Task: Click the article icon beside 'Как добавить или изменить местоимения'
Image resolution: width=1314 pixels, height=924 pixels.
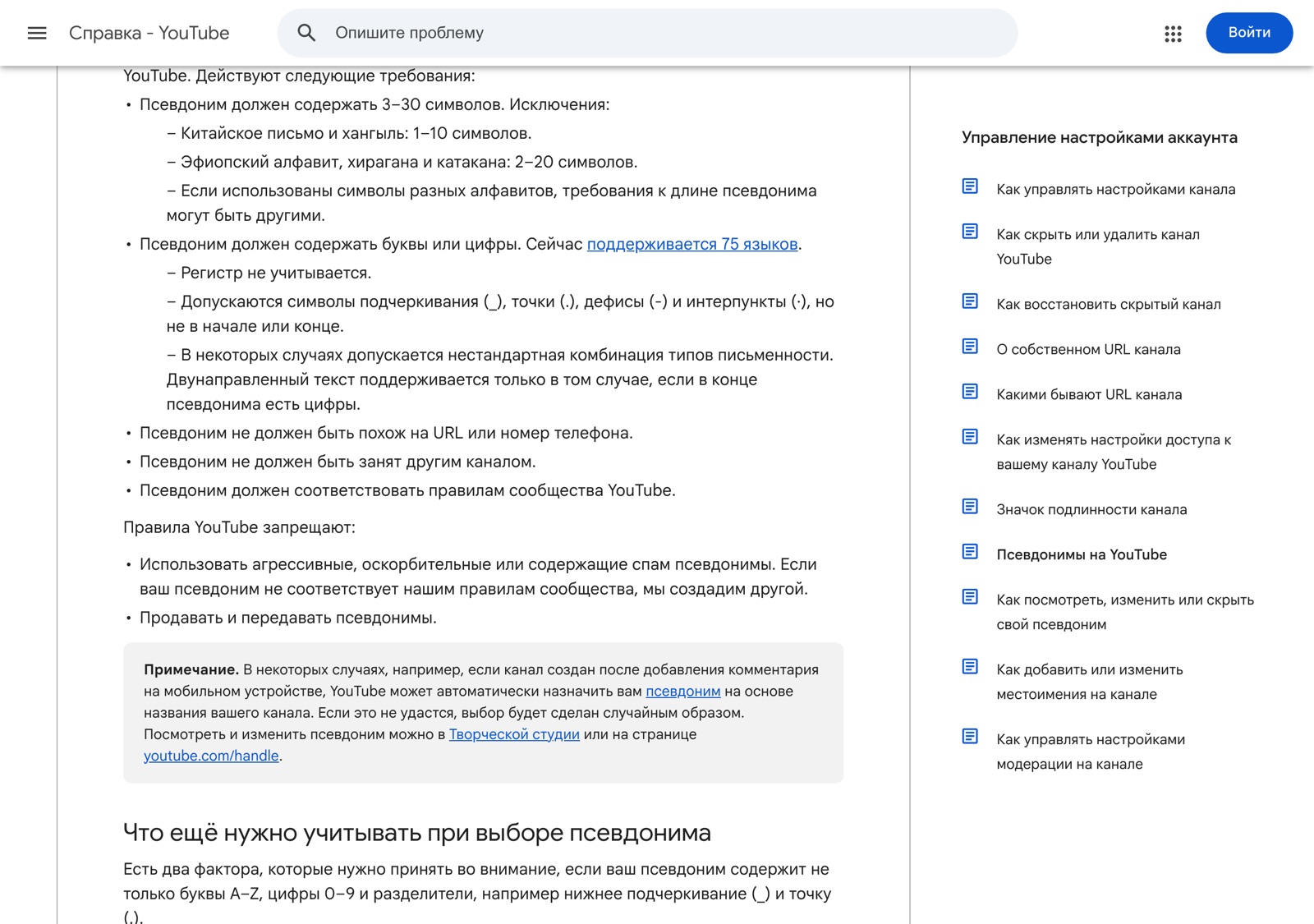Action: click(970, 667)
